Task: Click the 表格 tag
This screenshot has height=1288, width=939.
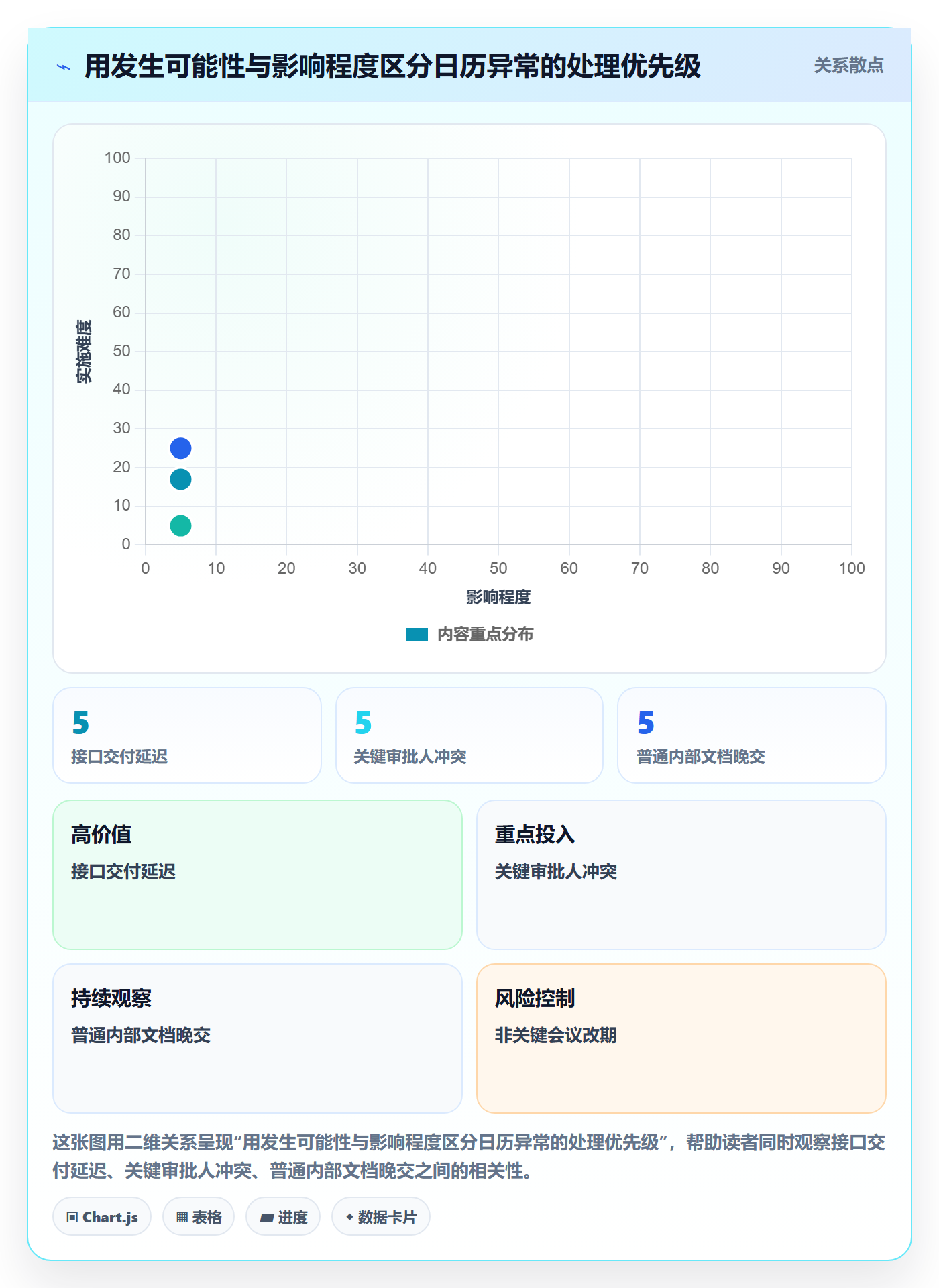Action: (199, 1216)
